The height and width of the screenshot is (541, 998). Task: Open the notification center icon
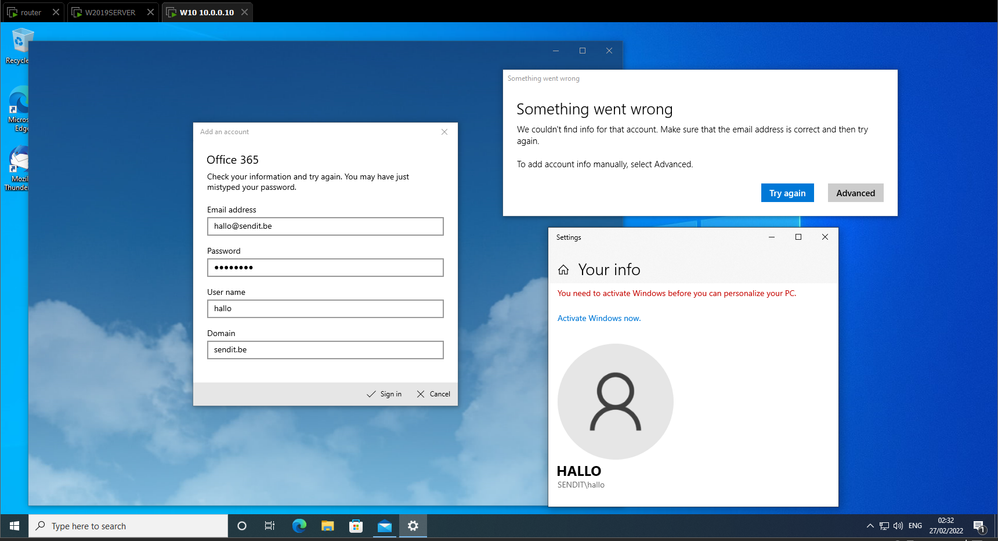click(x=980, y=526)
